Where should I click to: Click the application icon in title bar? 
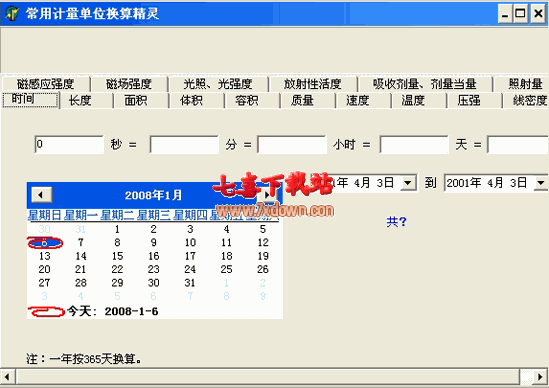[12, 13]
